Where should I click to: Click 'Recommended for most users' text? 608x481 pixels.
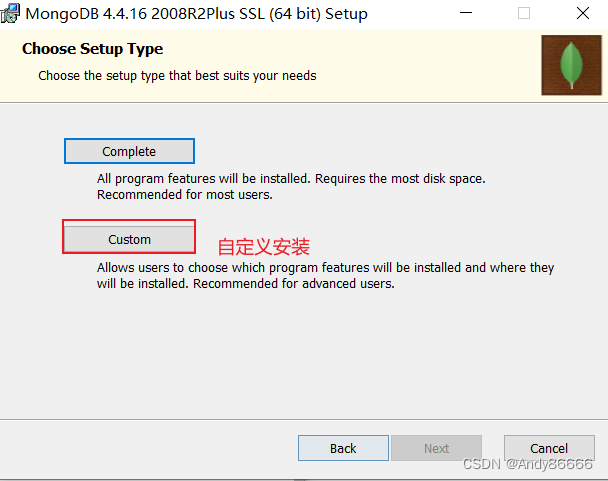tap(185, 194)
